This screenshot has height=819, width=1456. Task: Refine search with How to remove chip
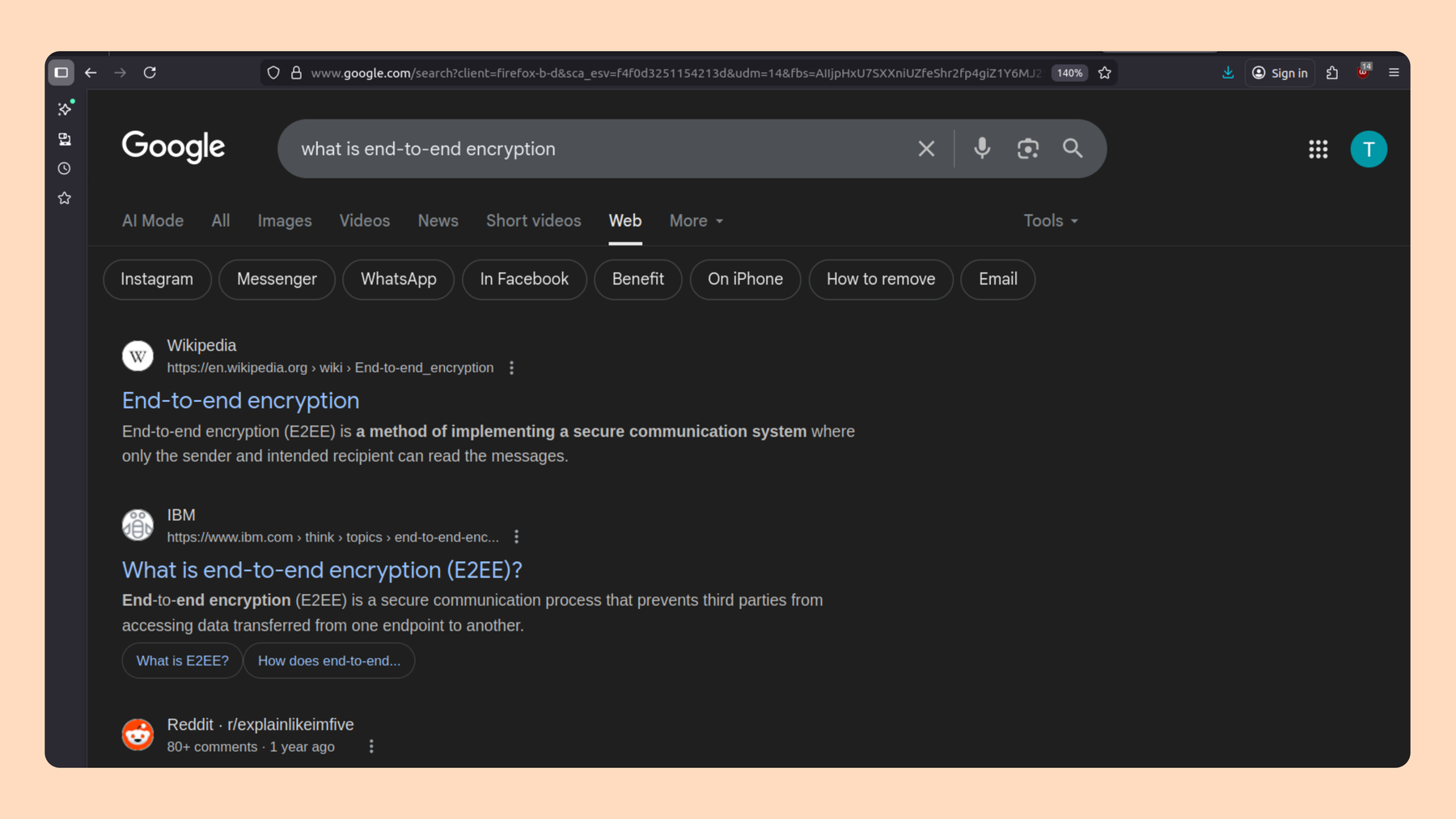click(881, 279)
